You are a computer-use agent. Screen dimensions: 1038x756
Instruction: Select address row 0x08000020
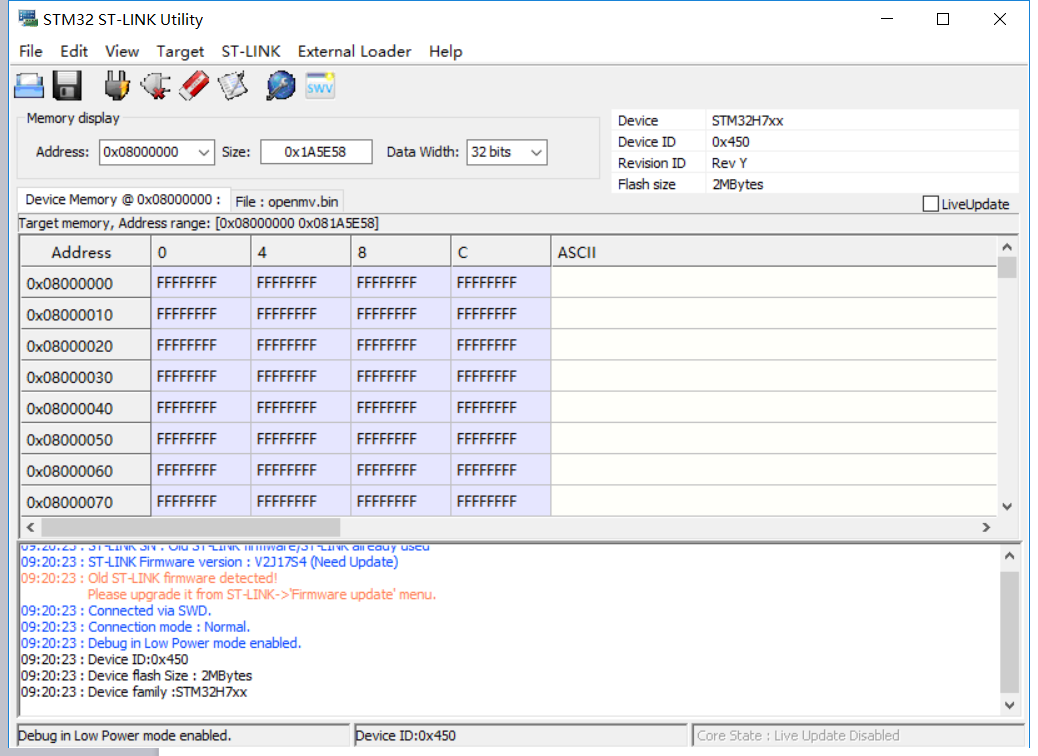pos(85,346)
